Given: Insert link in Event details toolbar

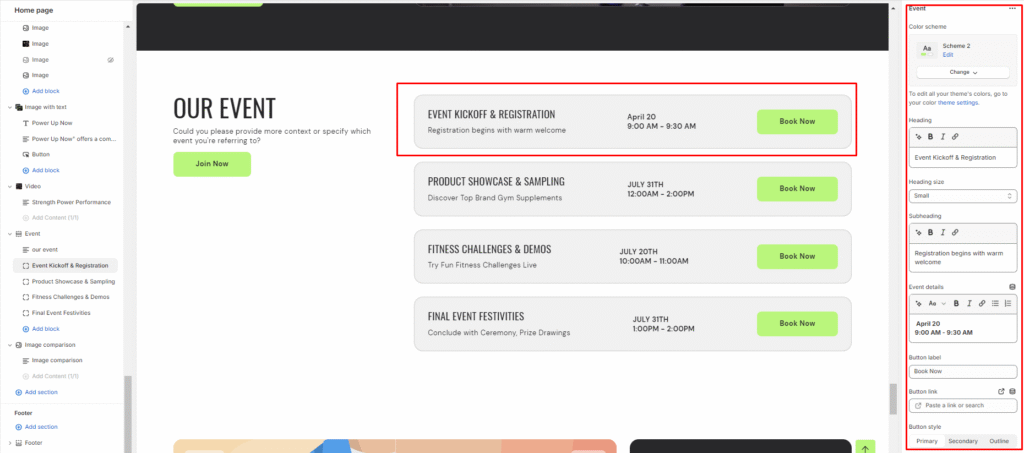Looking at the screenshot, I should pyautogui.click(x=981, y=303).
